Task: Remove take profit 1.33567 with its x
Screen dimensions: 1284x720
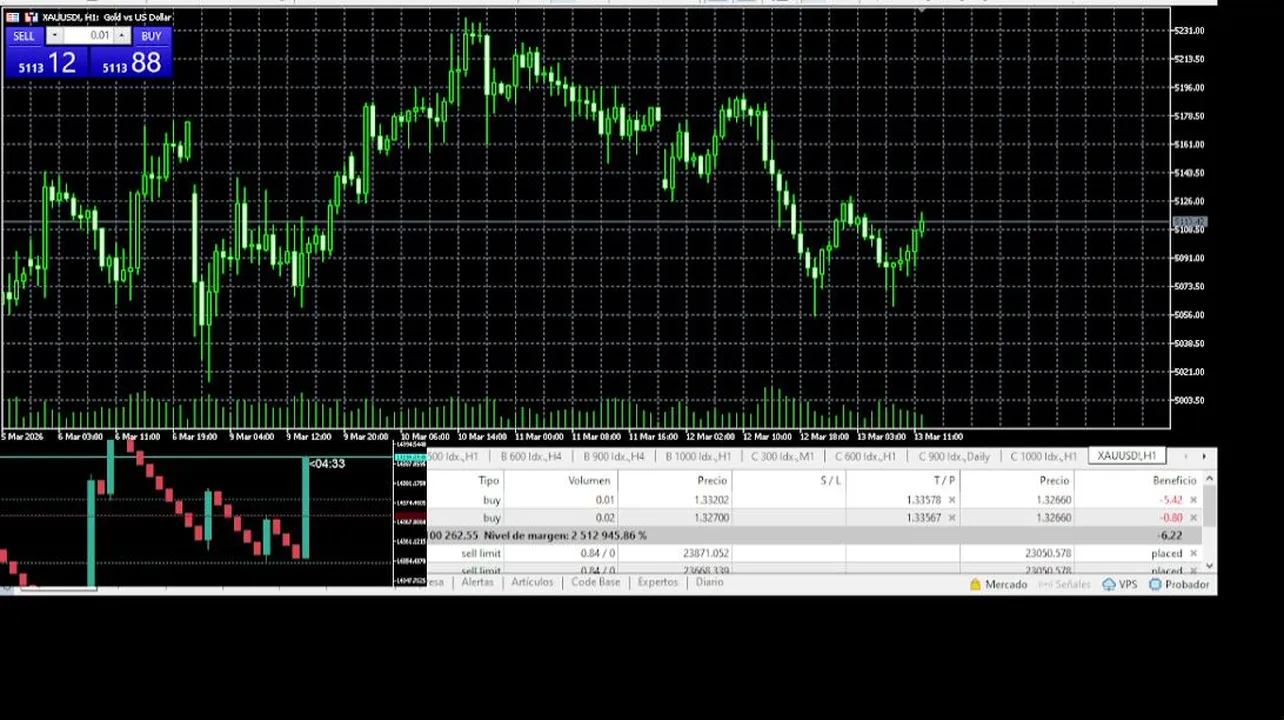Action: pos(951,518)
